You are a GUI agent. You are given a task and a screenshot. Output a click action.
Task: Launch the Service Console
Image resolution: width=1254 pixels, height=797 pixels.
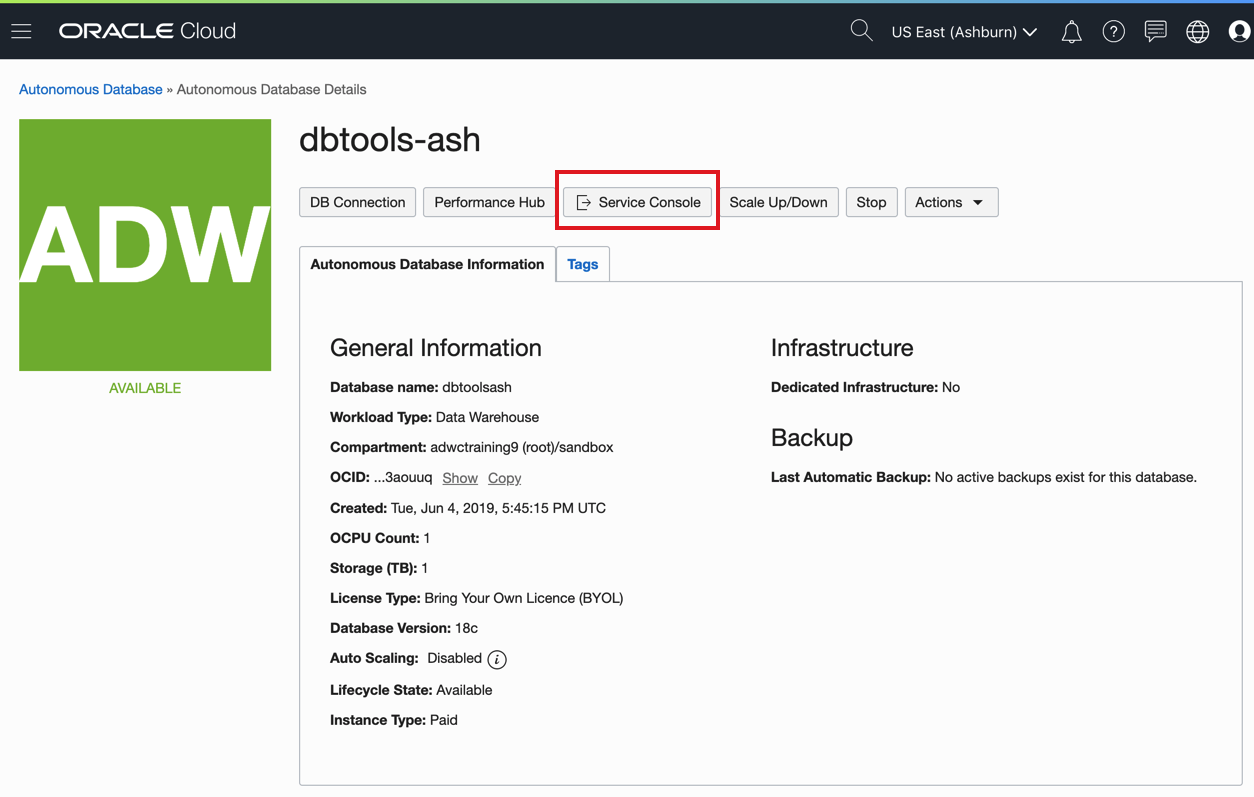[x=638, y=202]
